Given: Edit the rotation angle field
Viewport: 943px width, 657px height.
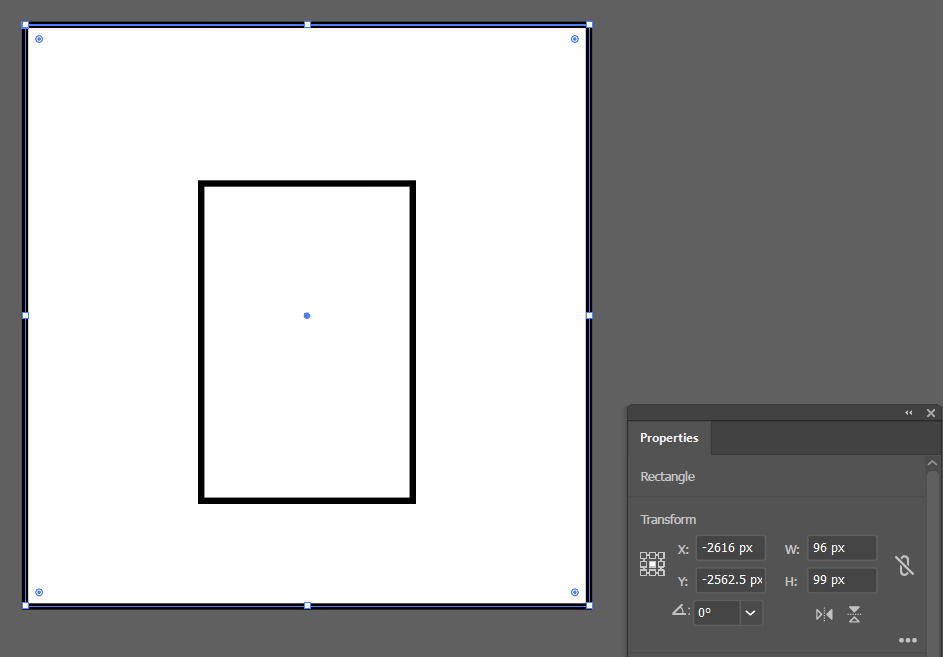Looking at the screenshot, I should click(716, 613).
